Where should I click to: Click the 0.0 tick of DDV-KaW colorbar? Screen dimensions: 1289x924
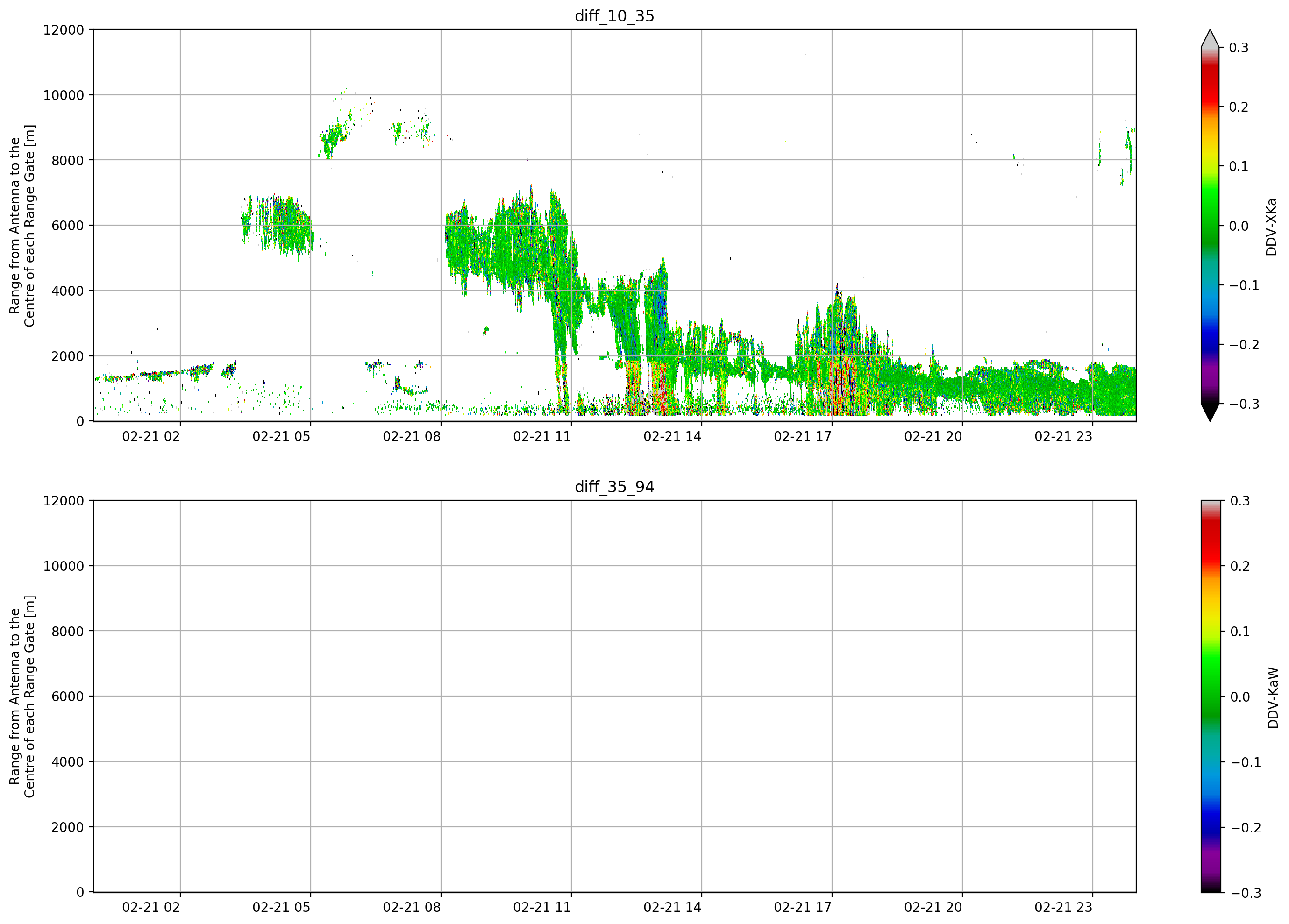click(x=1240, y=697)
